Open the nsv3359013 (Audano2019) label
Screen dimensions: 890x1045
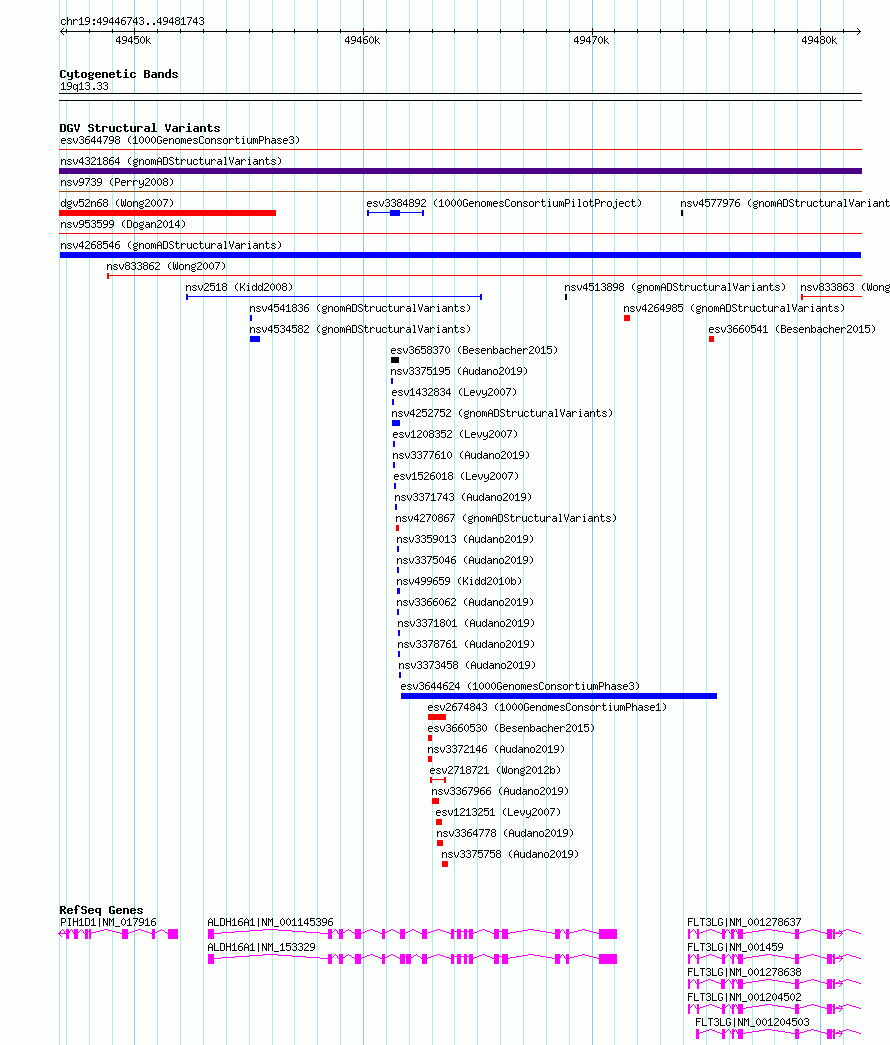[465, 539]
